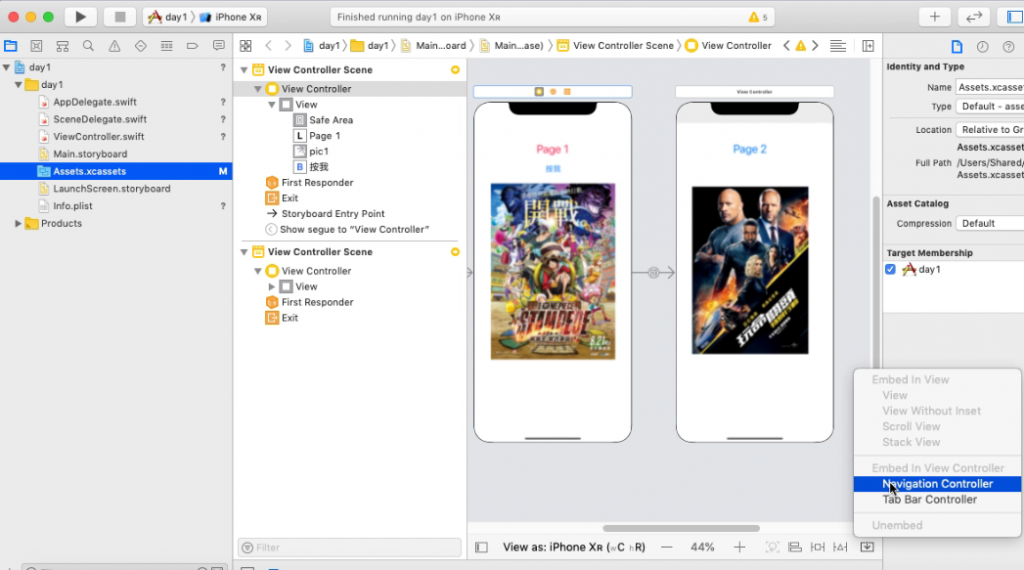The image size is (1024, 570).
Task: Open the Find navigator
Action: 88,46
